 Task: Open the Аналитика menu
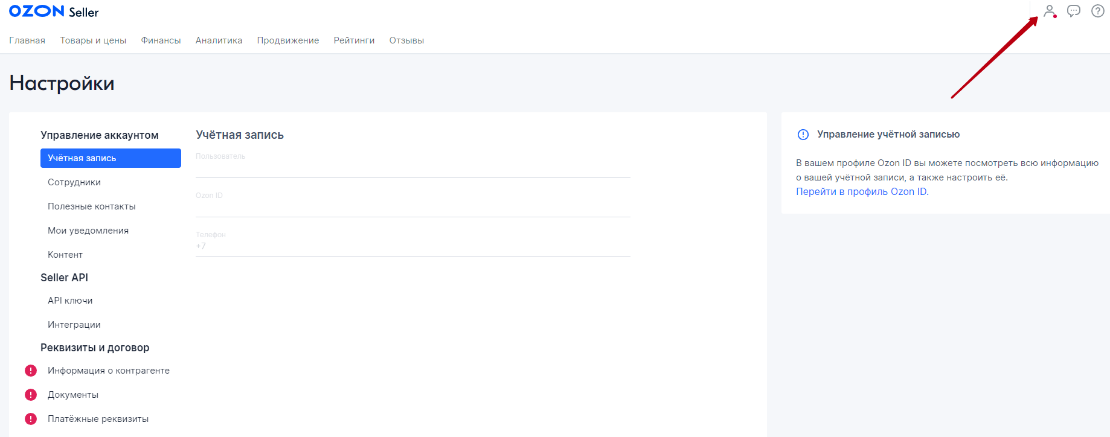pos(219,41)
